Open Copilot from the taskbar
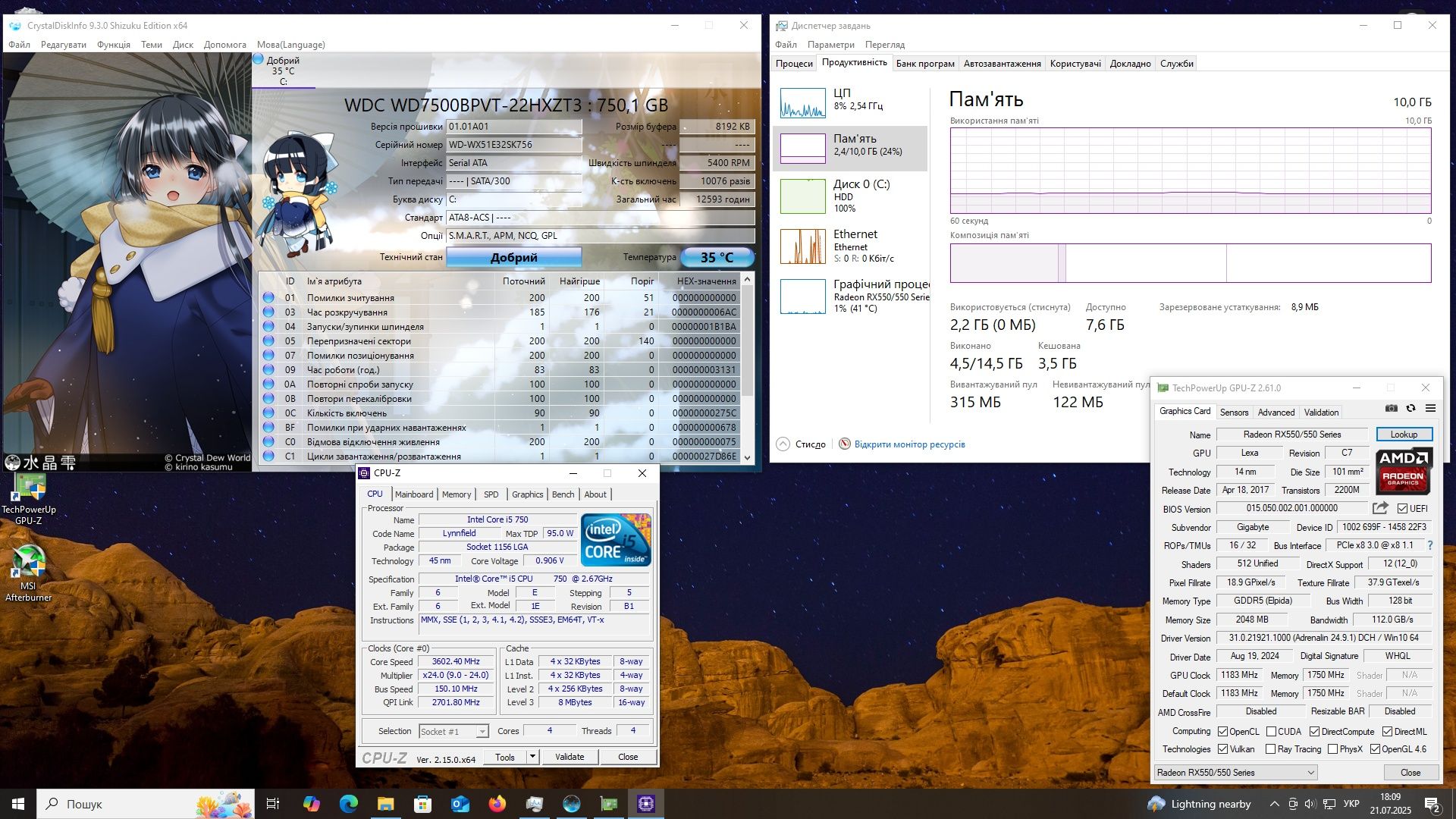 coord(311,804)
